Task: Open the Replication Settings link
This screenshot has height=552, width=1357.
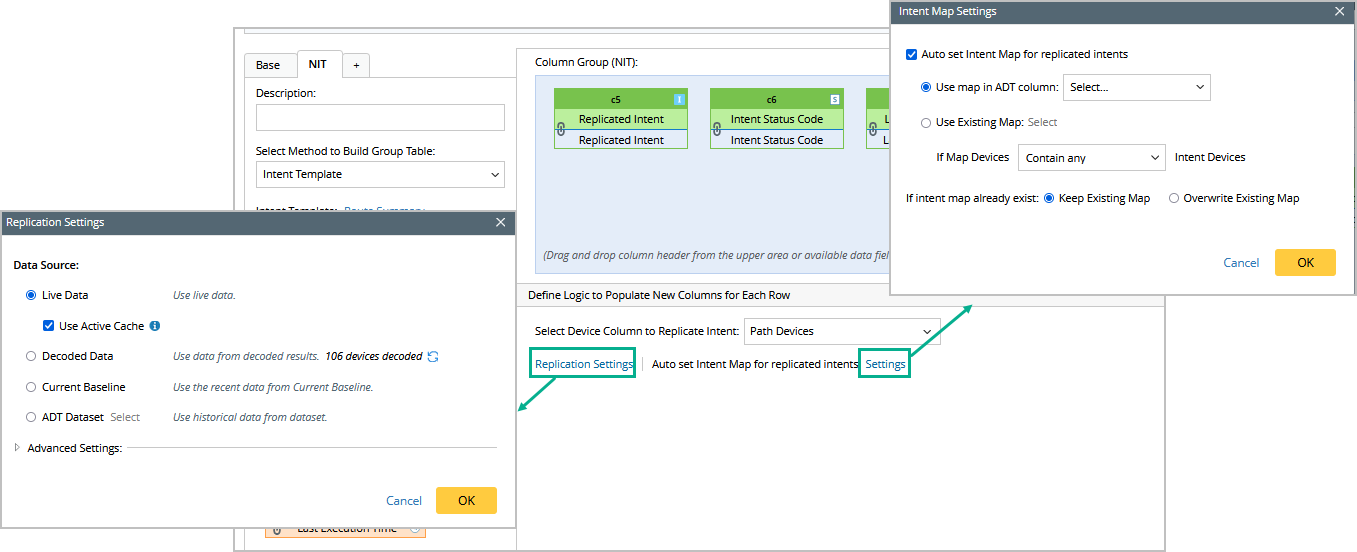Action: pyautogui.click(x=584, y=364)
